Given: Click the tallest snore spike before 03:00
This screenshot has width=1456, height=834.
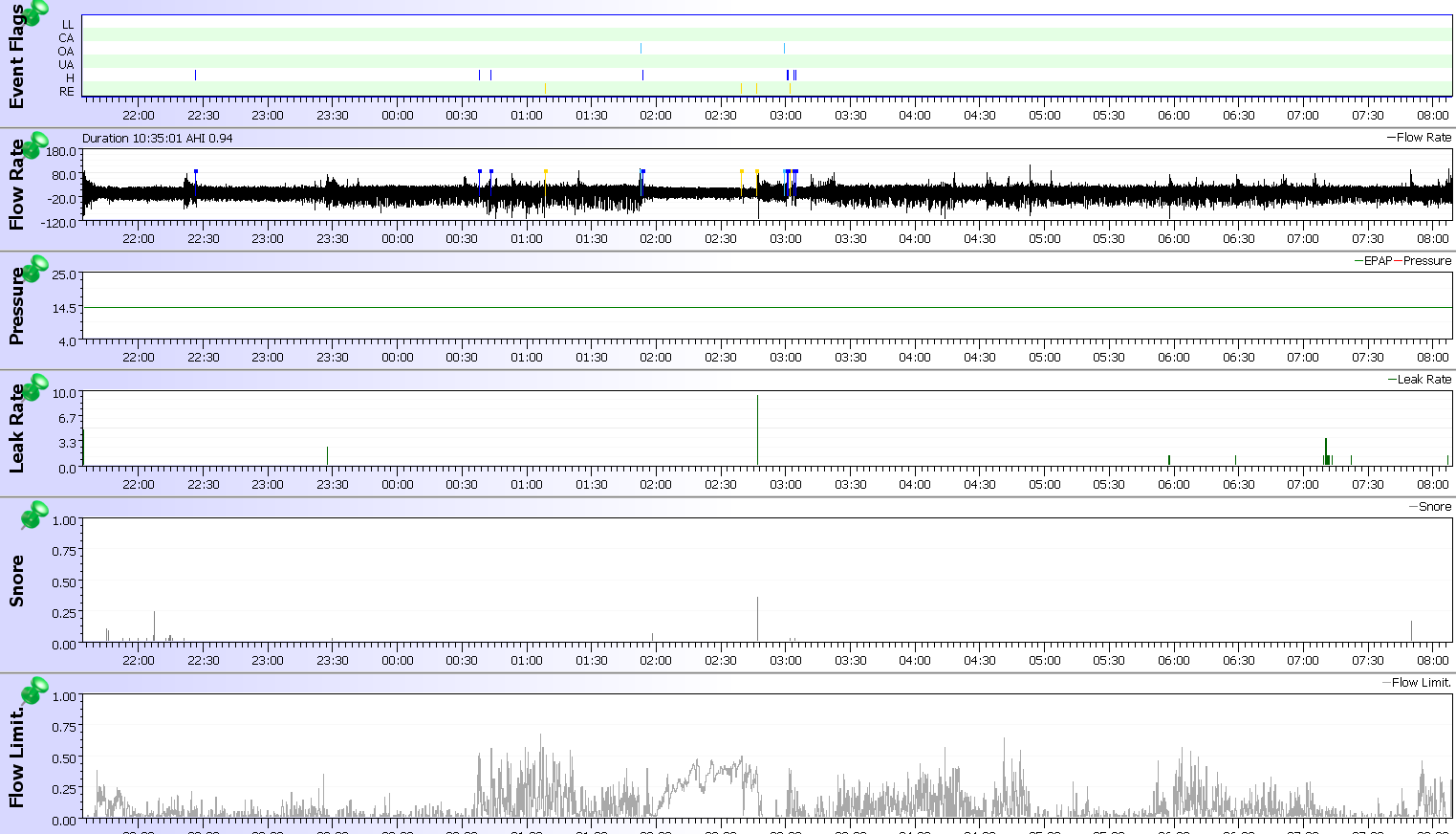Looking at the screenshot, I should tap(757, 619).
